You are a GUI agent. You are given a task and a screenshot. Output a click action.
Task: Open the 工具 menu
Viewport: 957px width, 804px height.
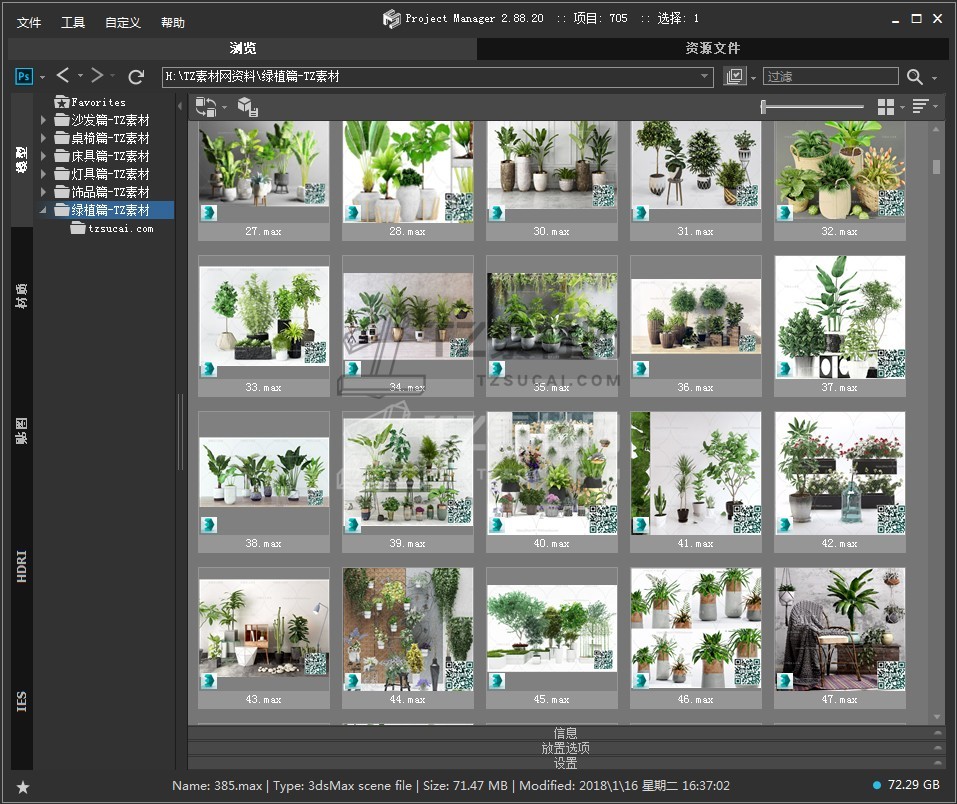pos(73,22)
